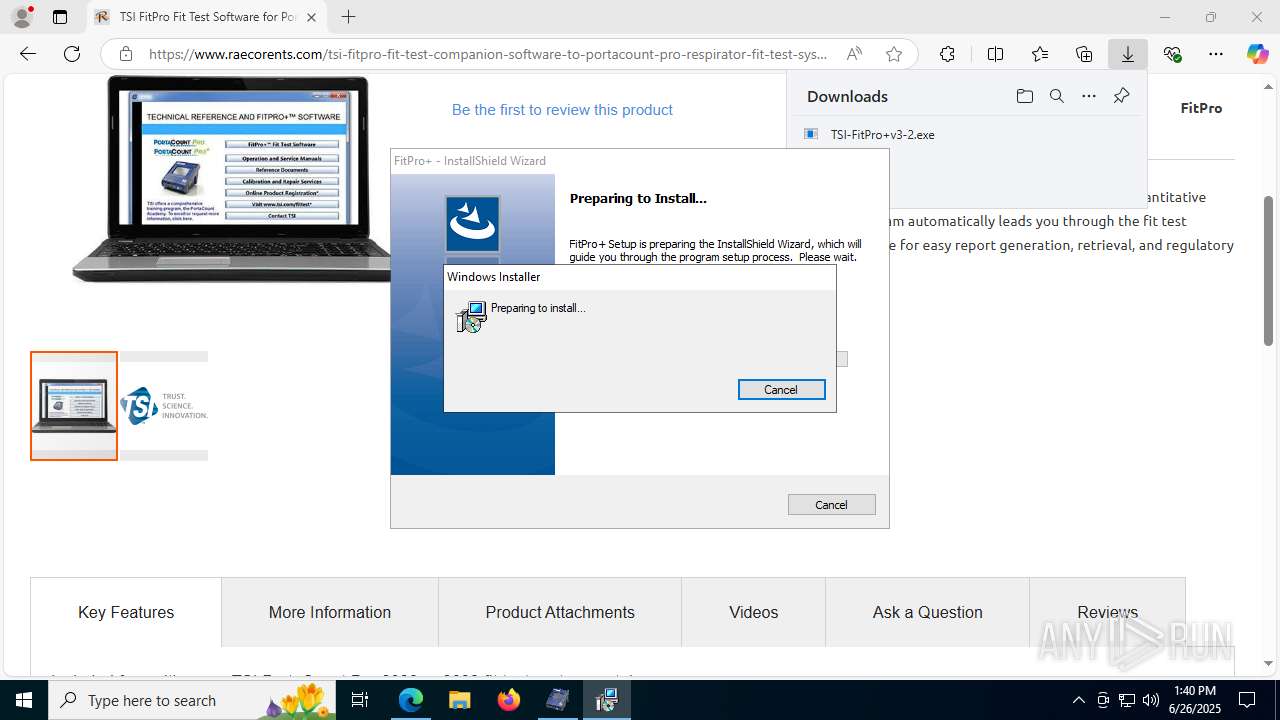This screenshot has height=720, width=1280.
Task: Select the TSI logo thumbnail
Action: (x=164, y=406)
